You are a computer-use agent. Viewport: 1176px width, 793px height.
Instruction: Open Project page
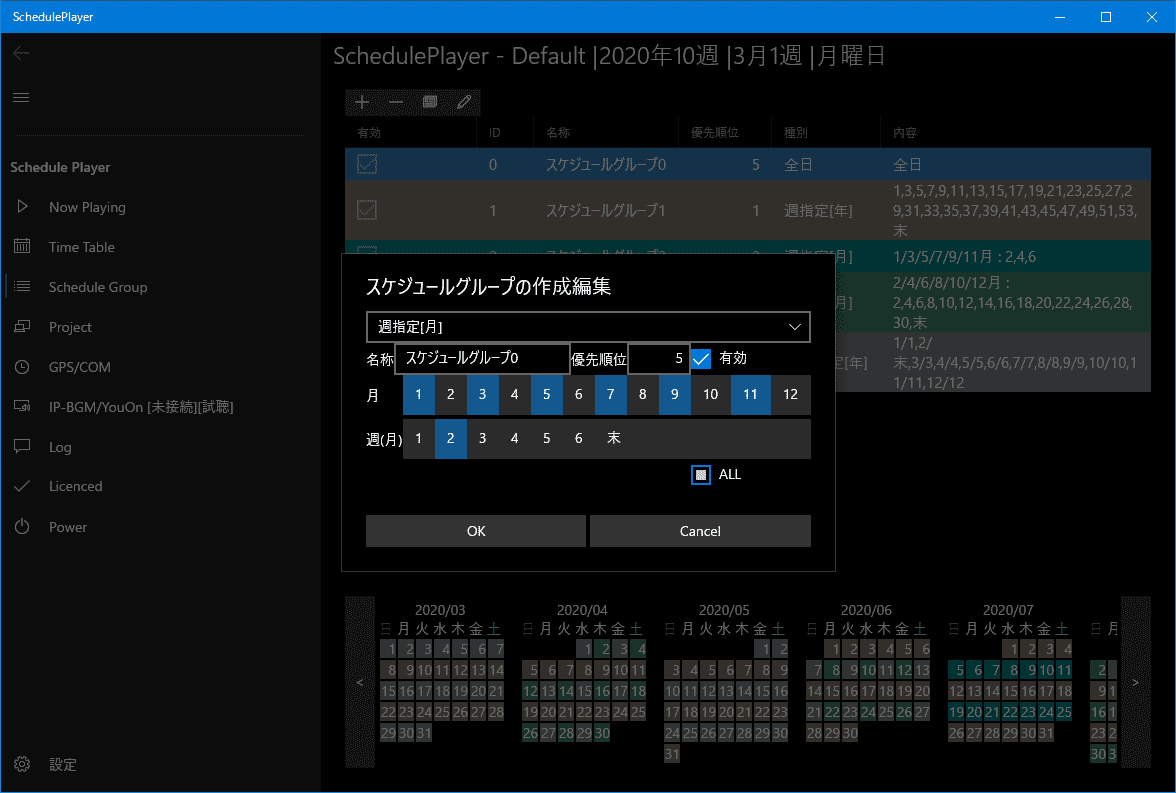(70, 327)
